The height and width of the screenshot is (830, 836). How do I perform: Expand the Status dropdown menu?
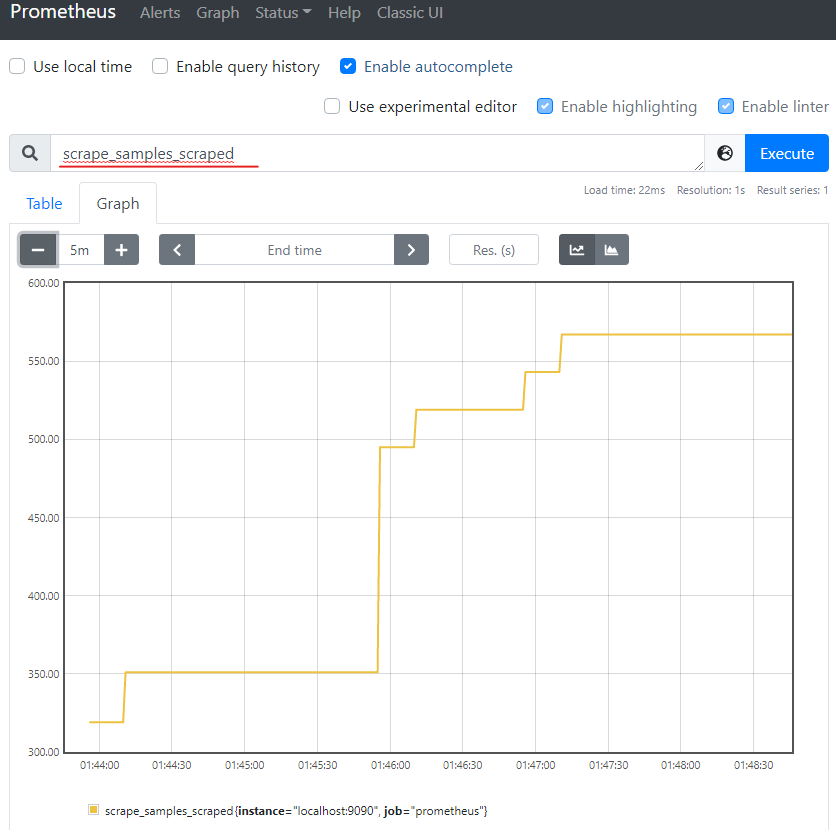coord(283,13)
